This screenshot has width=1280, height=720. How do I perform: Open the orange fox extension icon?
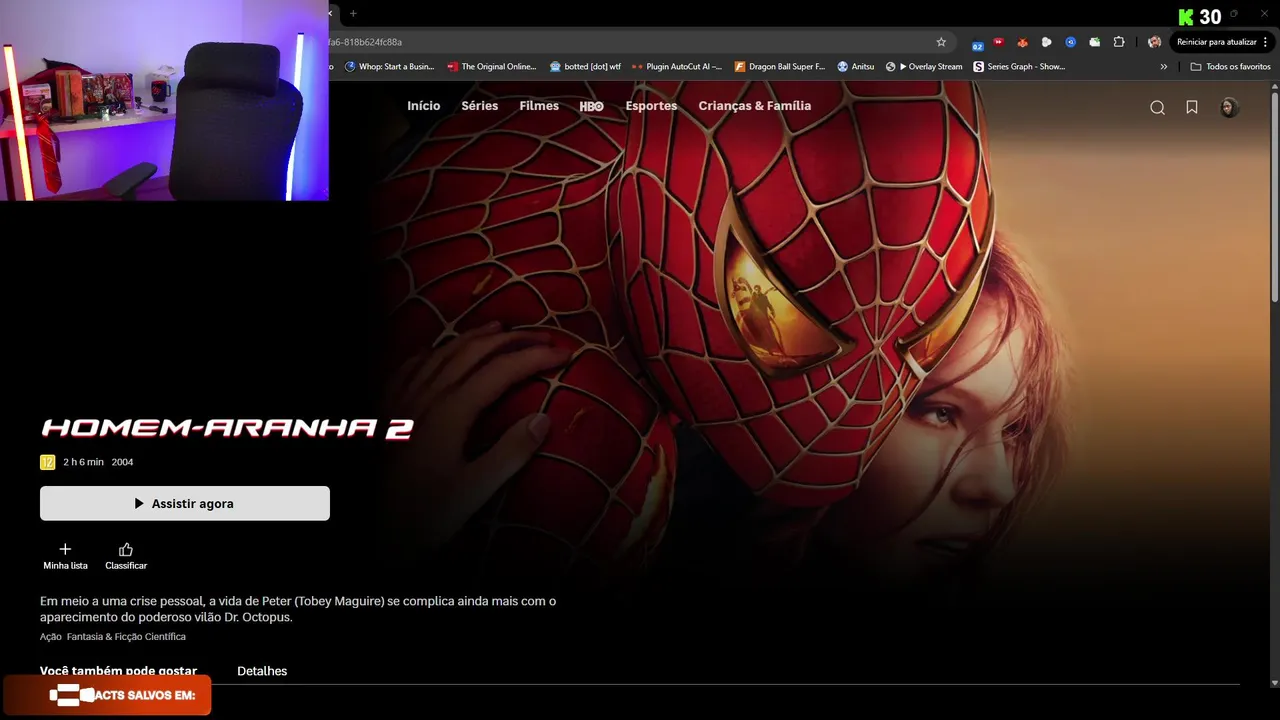(x=1022, y=42)
